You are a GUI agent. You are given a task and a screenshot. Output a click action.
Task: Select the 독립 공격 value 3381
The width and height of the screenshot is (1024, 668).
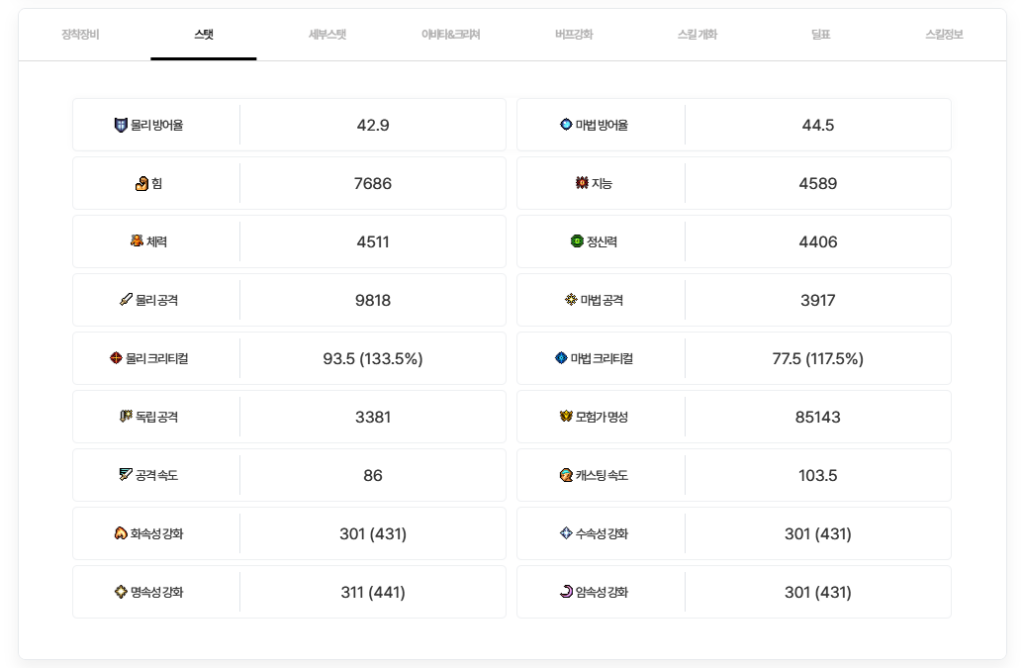click(x=373, y=417)
